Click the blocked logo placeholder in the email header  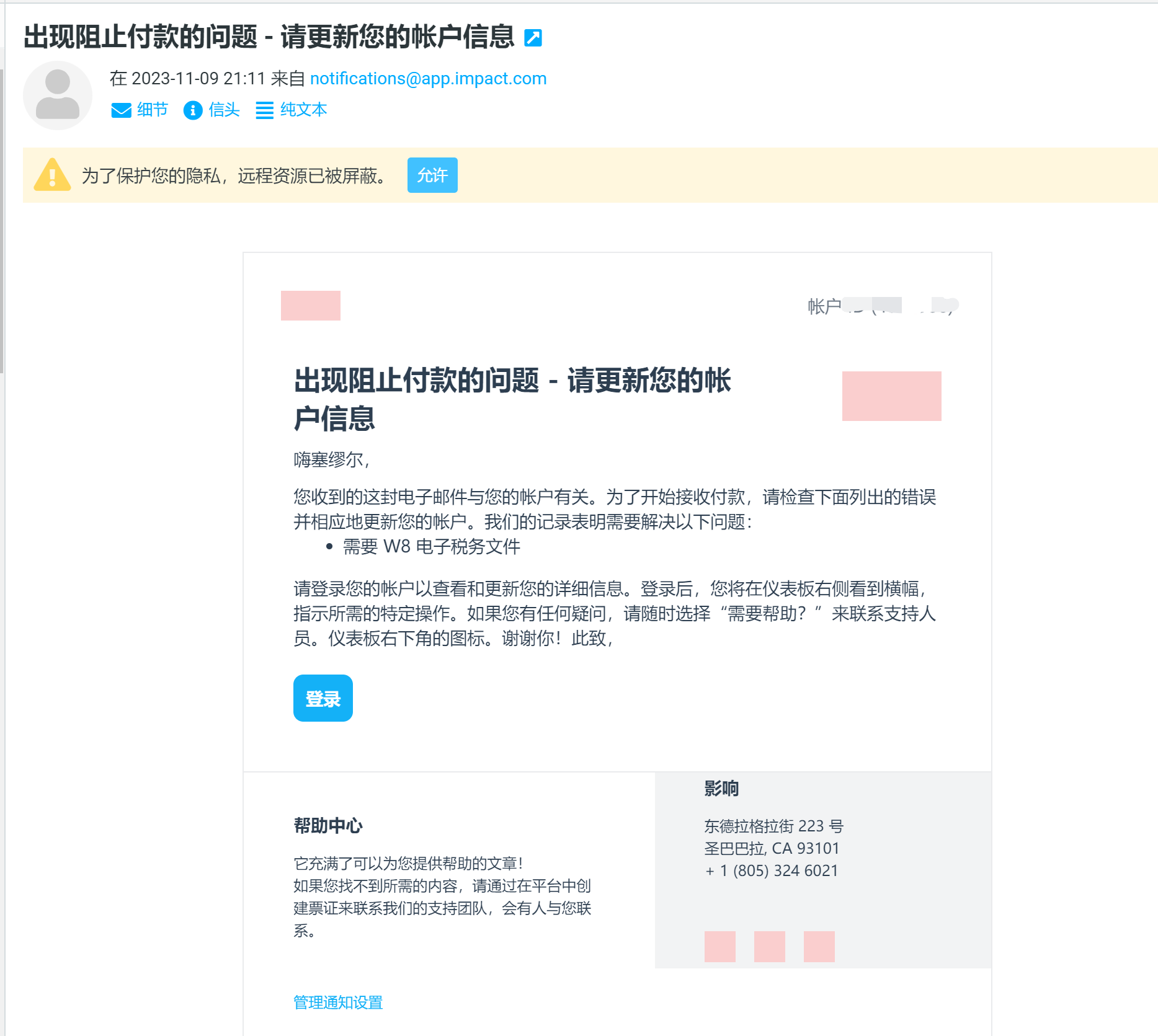[x=311, y=306]
